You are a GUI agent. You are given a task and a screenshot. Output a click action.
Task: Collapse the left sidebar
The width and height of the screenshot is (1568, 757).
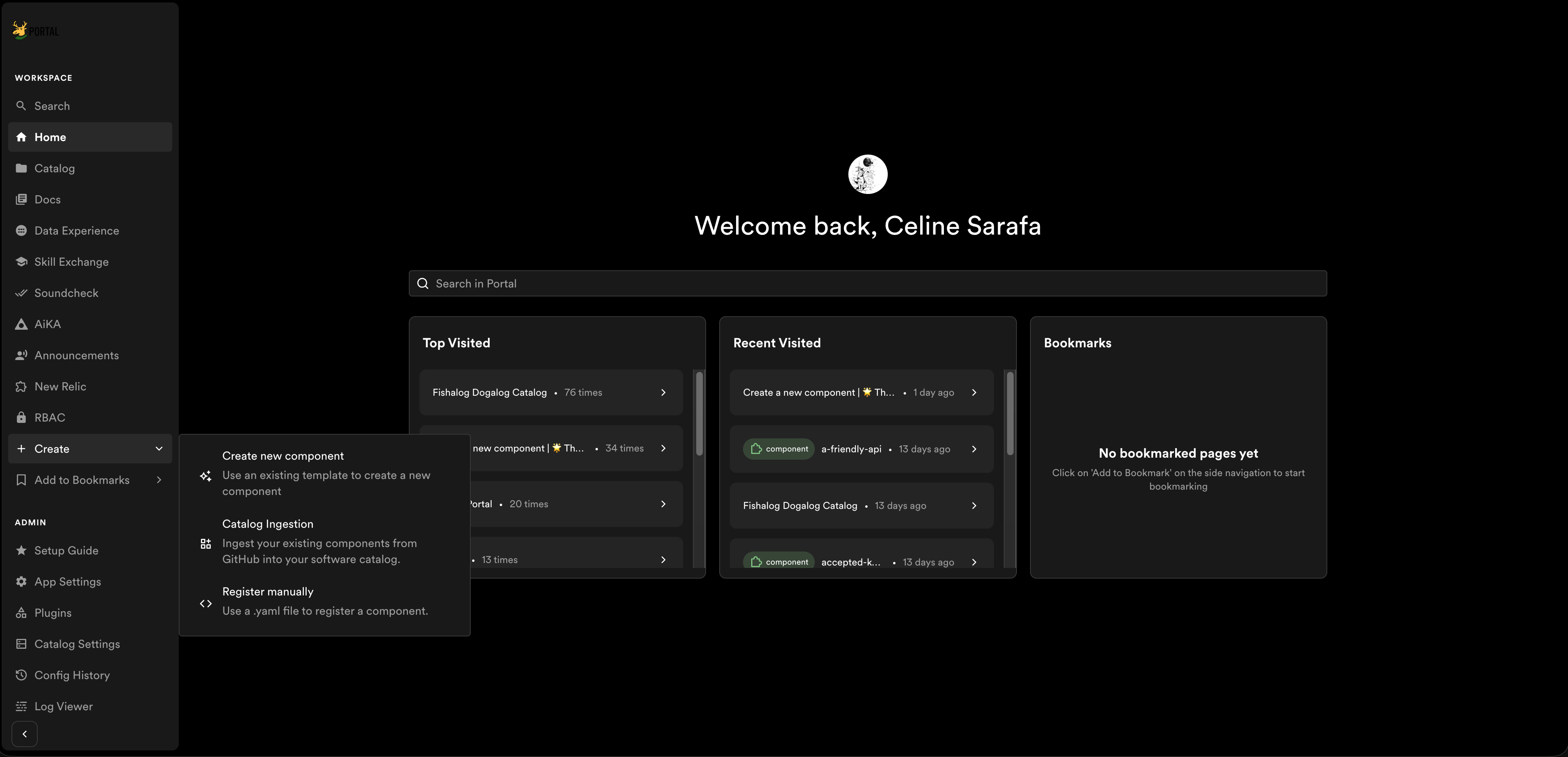(24, 734)
